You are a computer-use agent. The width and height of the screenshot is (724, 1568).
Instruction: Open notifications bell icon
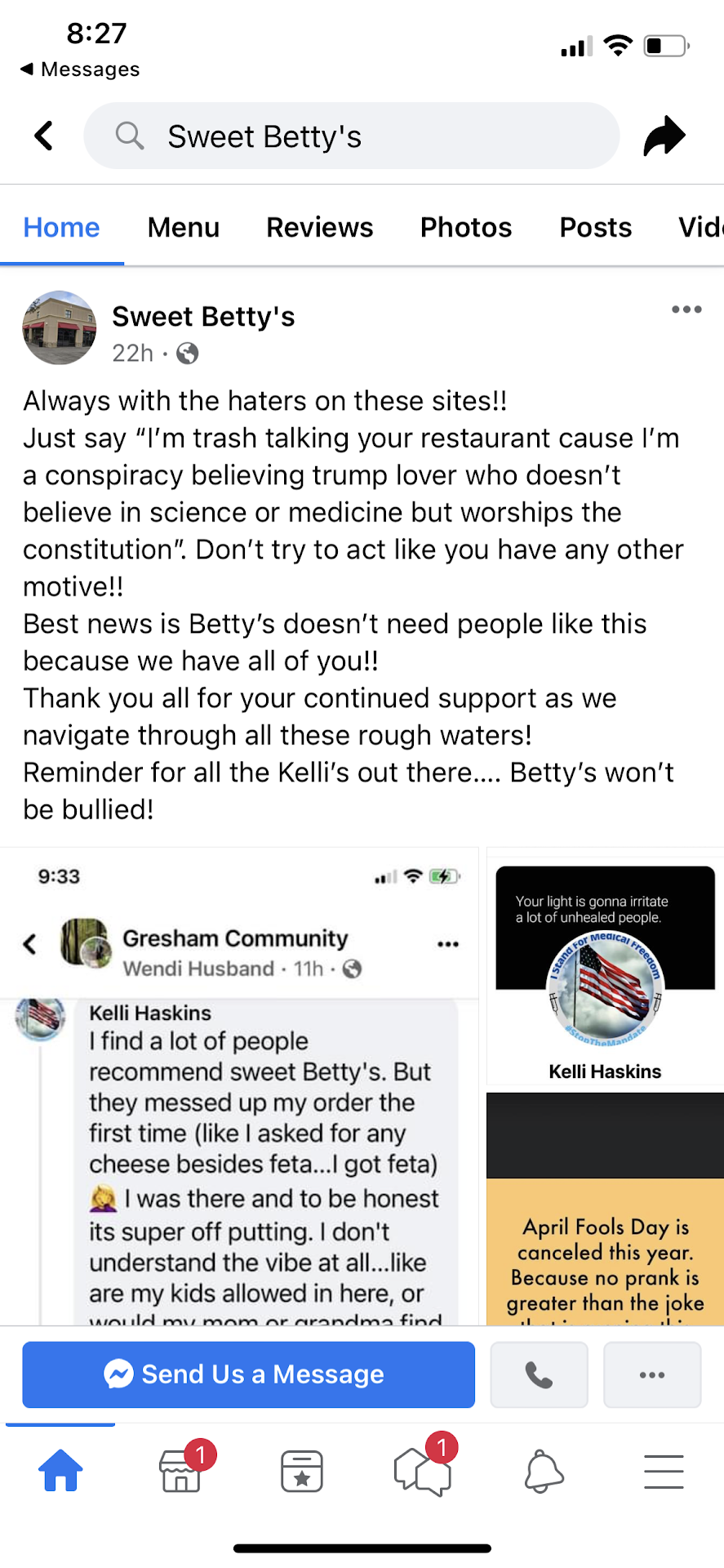[543, 1471]
